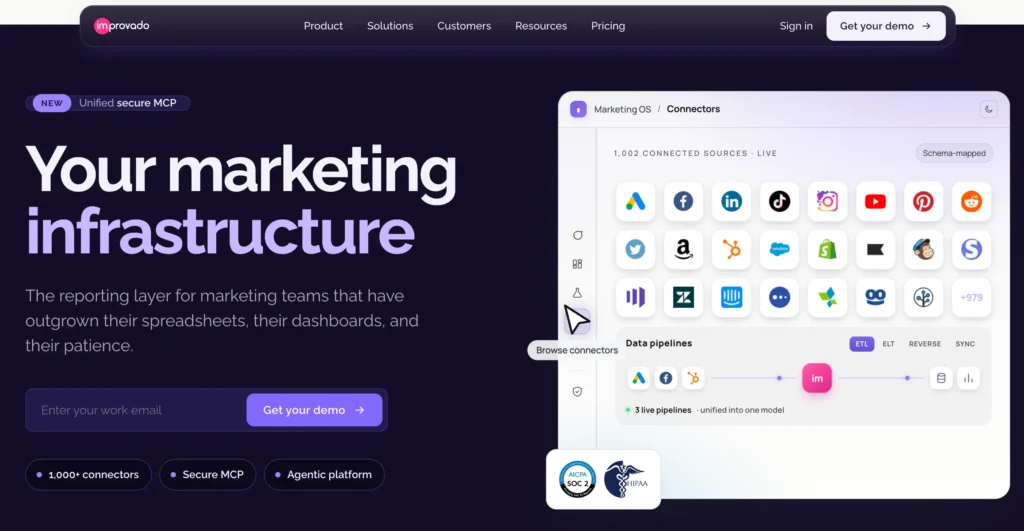Viewport: 1024px width, 531px height.
Task: Click the Google Ads source in the pipeline row
Action: [x=639, y=378]
